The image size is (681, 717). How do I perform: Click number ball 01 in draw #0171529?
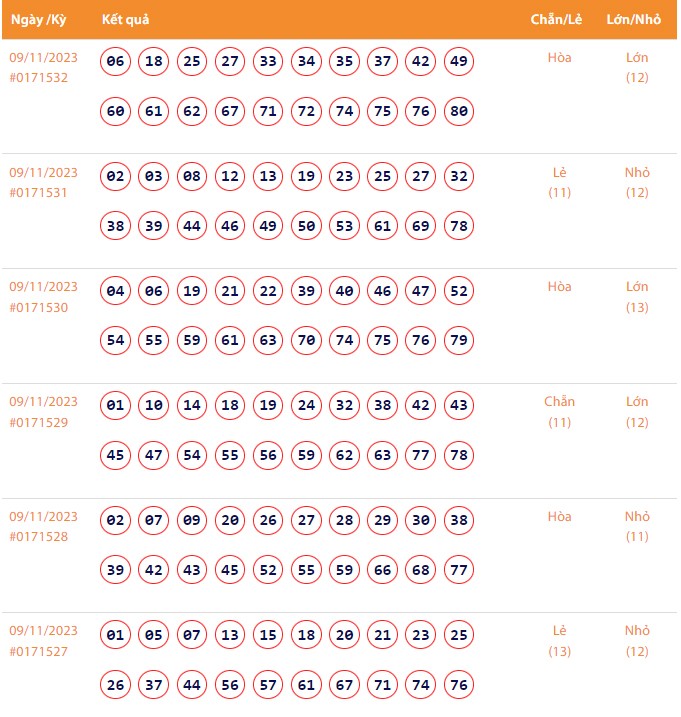(x=116, y=406)
